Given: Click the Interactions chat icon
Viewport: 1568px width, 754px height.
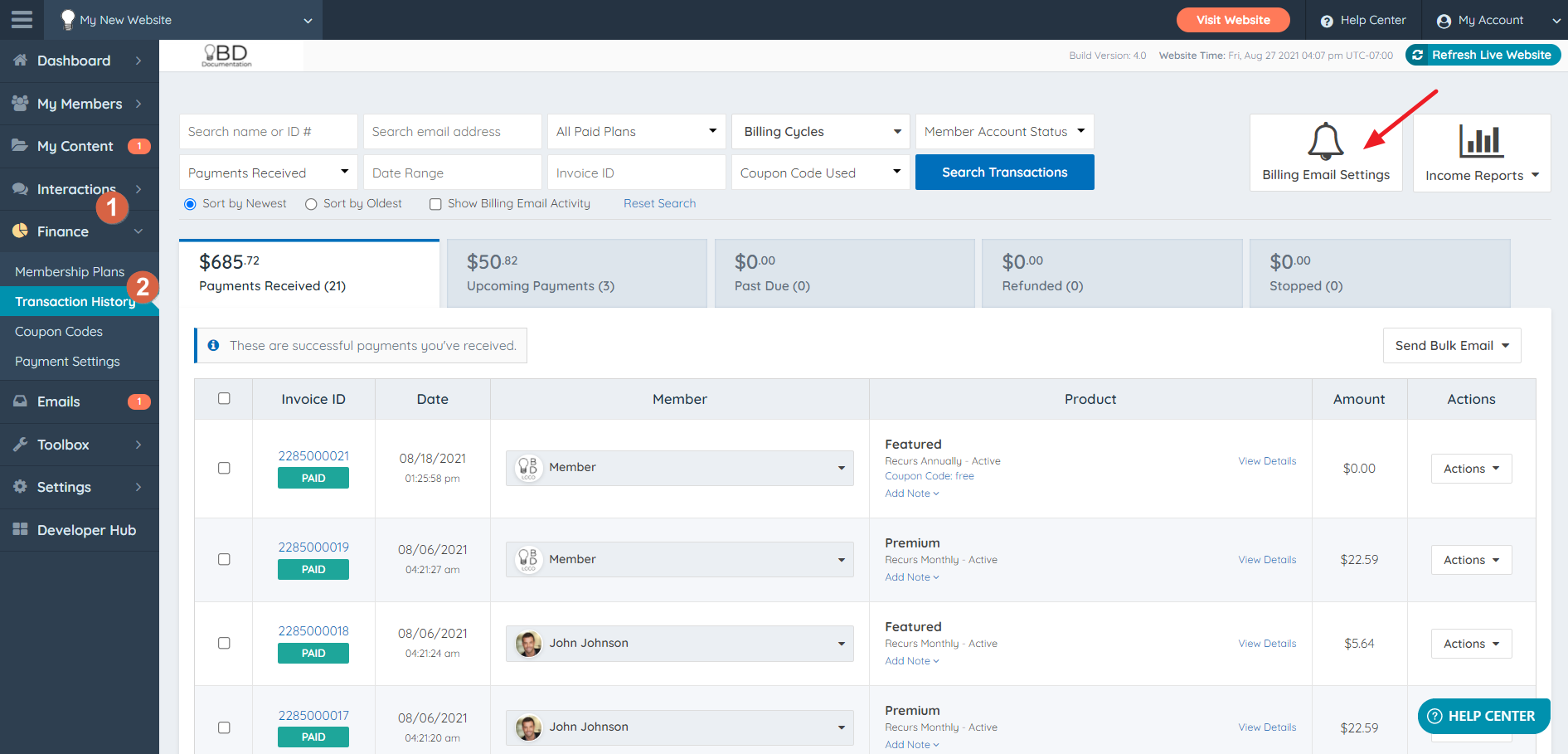Looking at the screenshot, I should coord(21,188).
